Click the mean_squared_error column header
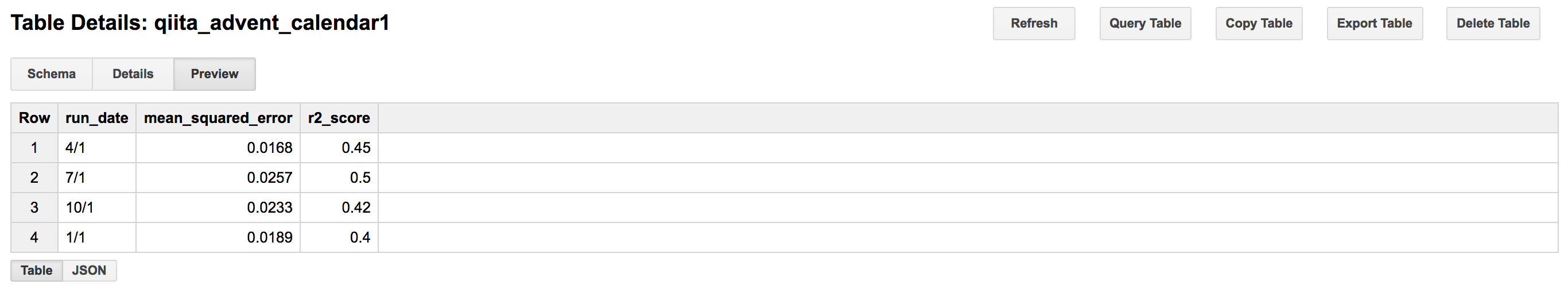1568x292 pixels. [x=218, y=118]
